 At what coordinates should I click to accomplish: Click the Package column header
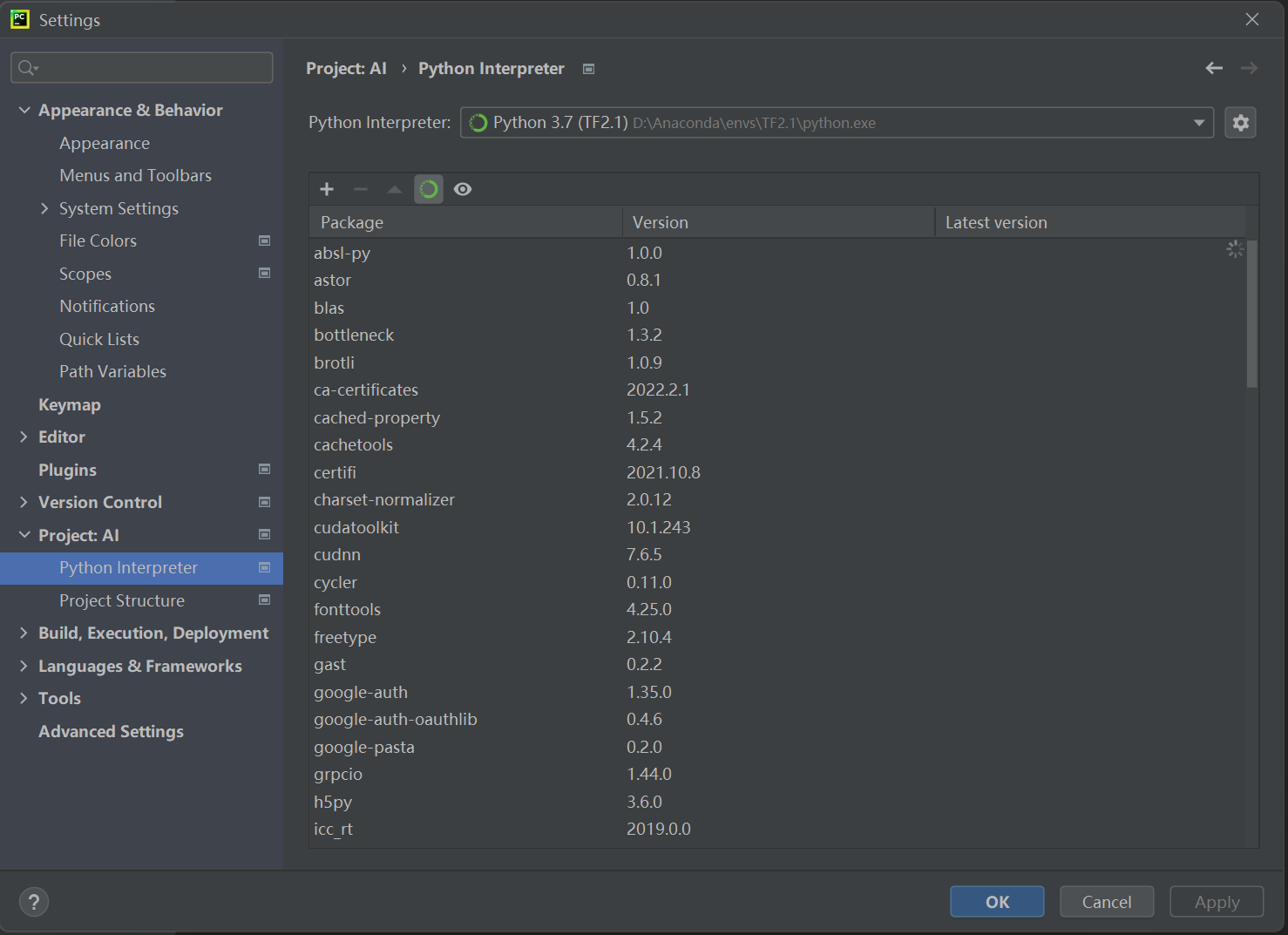click(465, 222)
